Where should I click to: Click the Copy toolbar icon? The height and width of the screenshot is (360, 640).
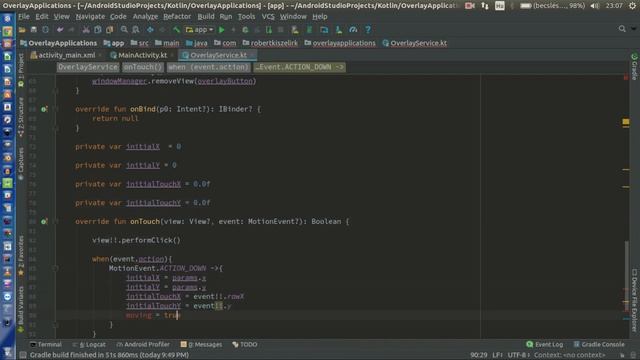pos(98,30)
